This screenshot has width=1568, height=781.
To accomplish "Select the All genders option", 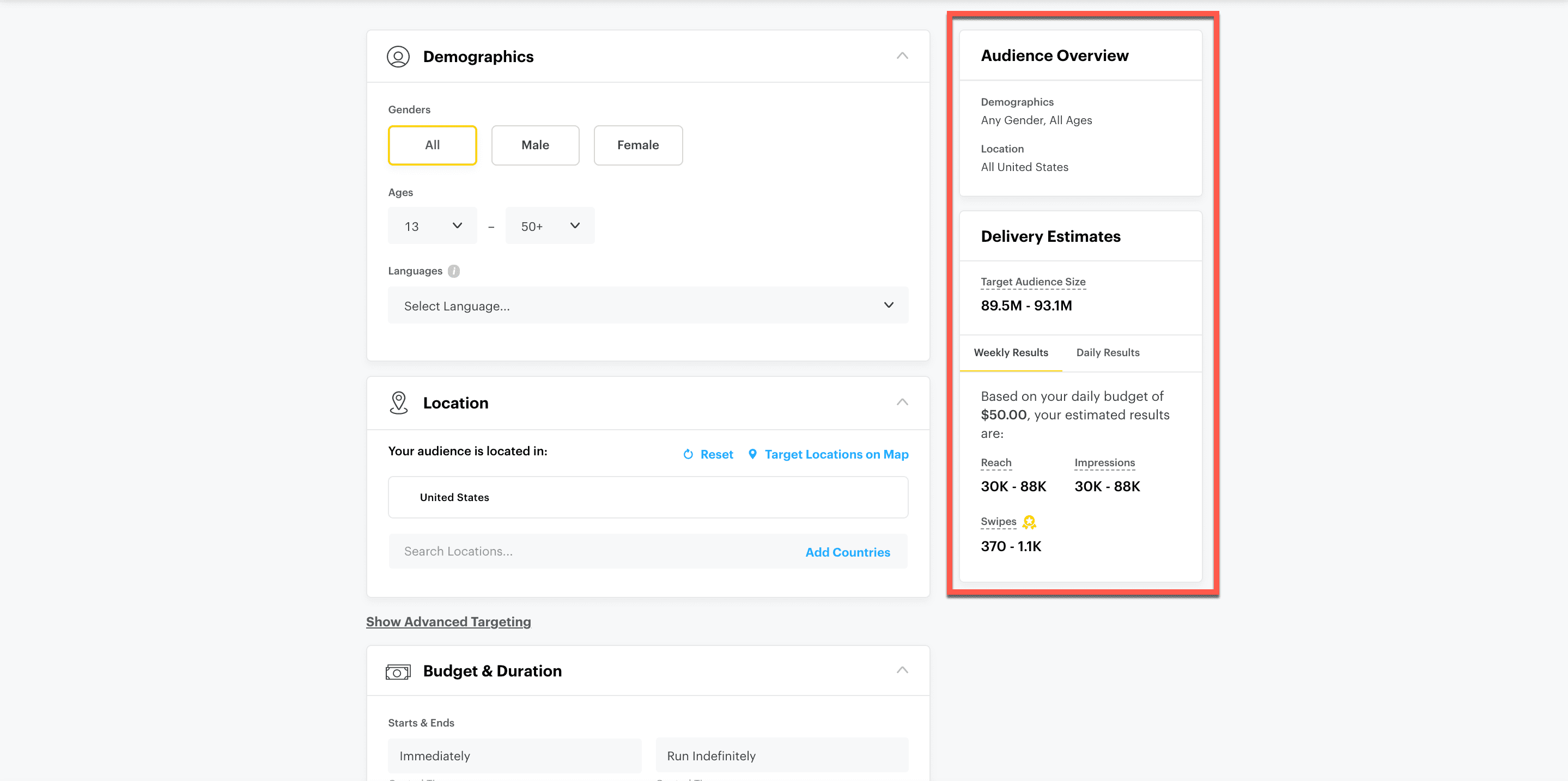I will click(432, 145).
